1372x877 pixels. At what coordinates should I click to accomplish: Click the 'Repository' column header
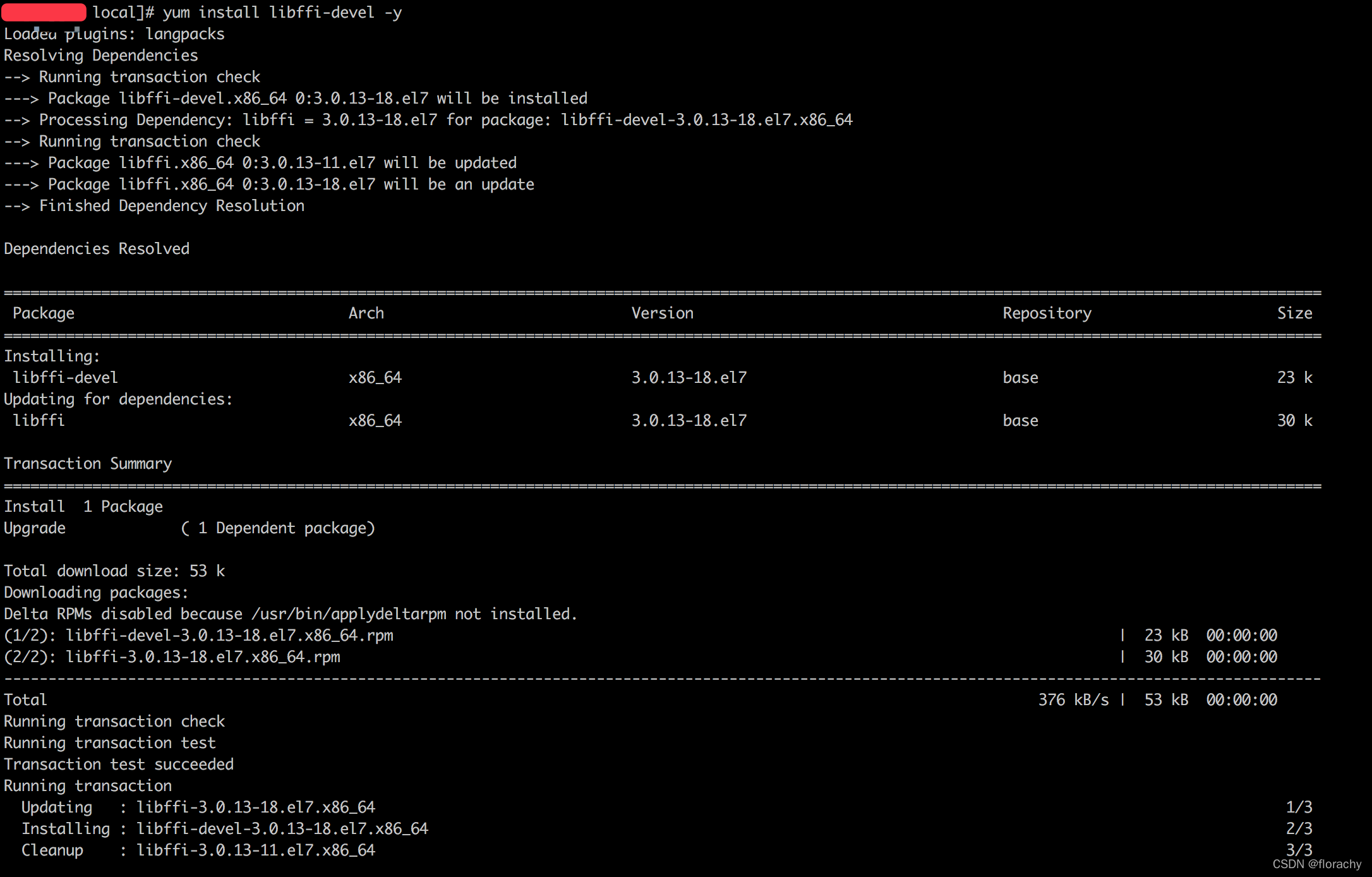coord(1047,313)
